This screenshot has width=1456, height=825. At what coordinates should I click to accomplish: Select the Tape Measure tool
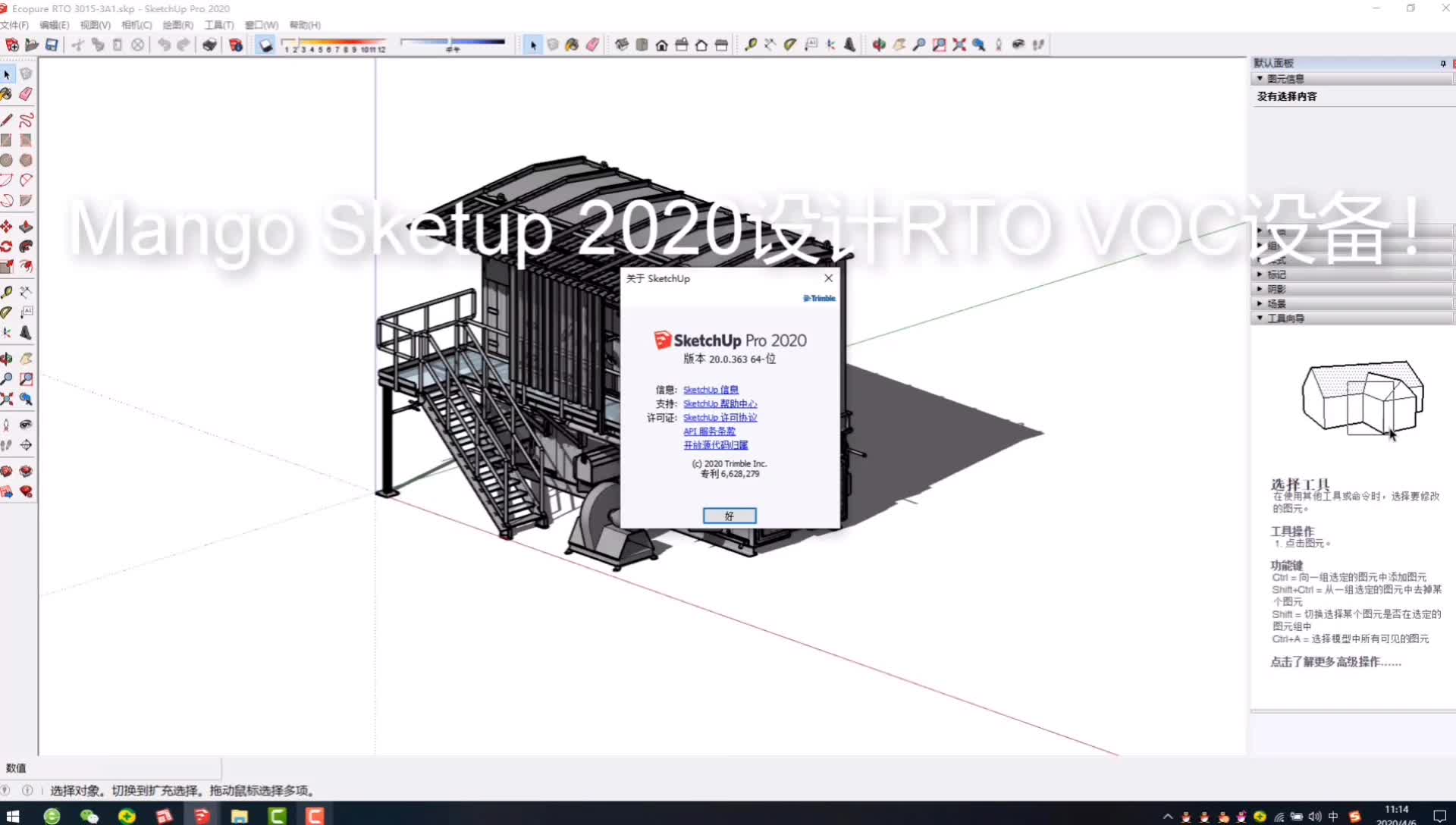7,291
